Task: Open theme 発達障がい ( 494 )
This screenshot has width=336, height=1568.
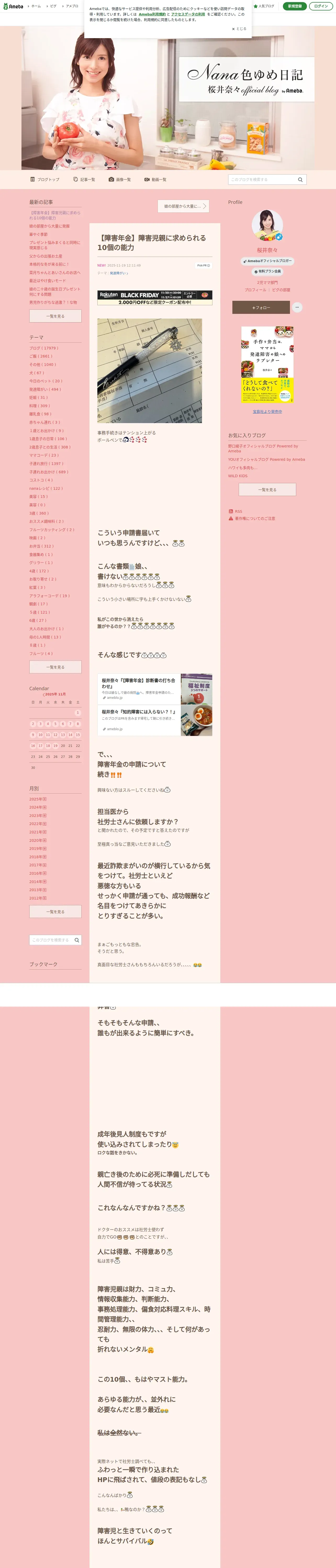Action: pyautogui.click(x=45, y=390)
